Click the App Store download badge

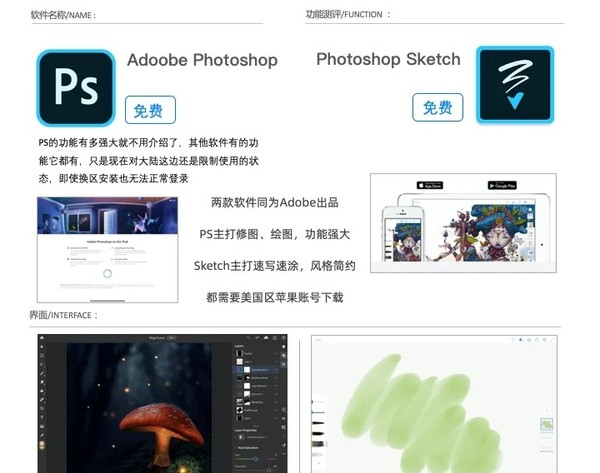pos(430,185)
